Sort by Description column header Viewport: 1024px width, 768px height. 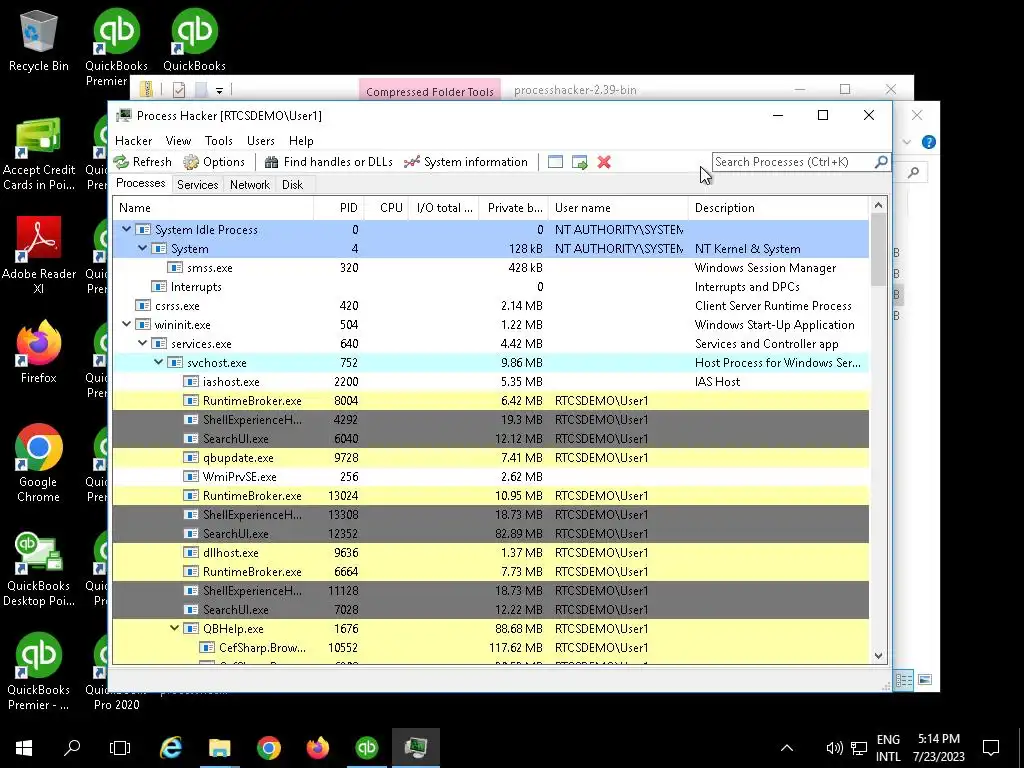point(778,208)
